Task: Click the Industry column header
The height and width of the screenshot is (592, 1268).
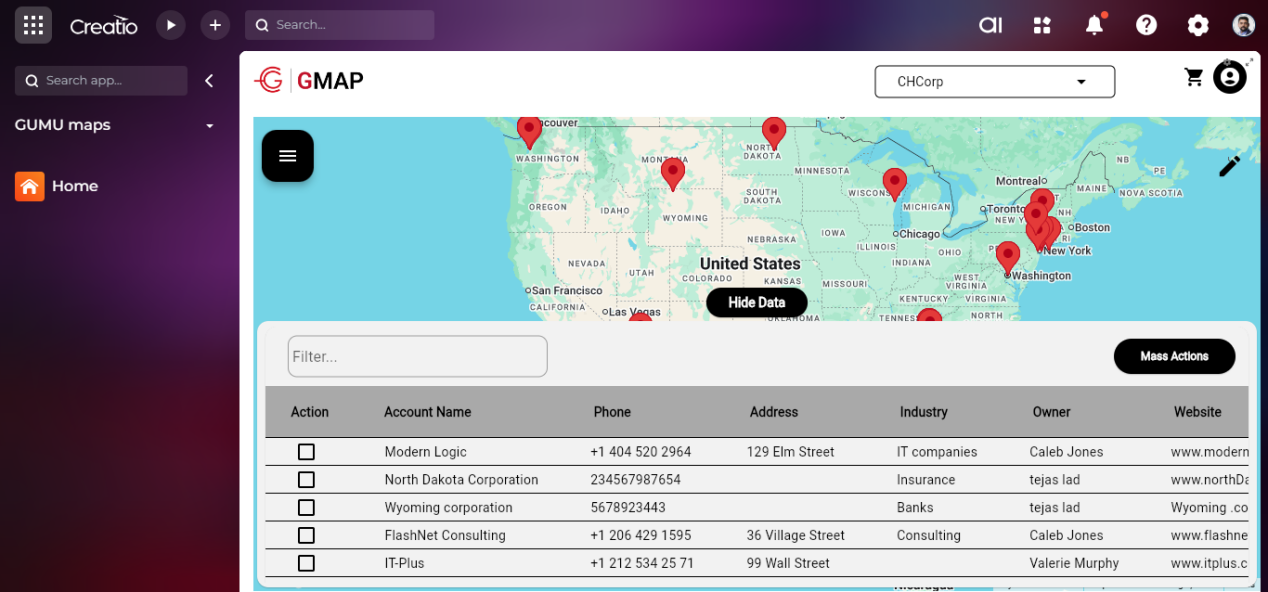Action: click(923, 412)
